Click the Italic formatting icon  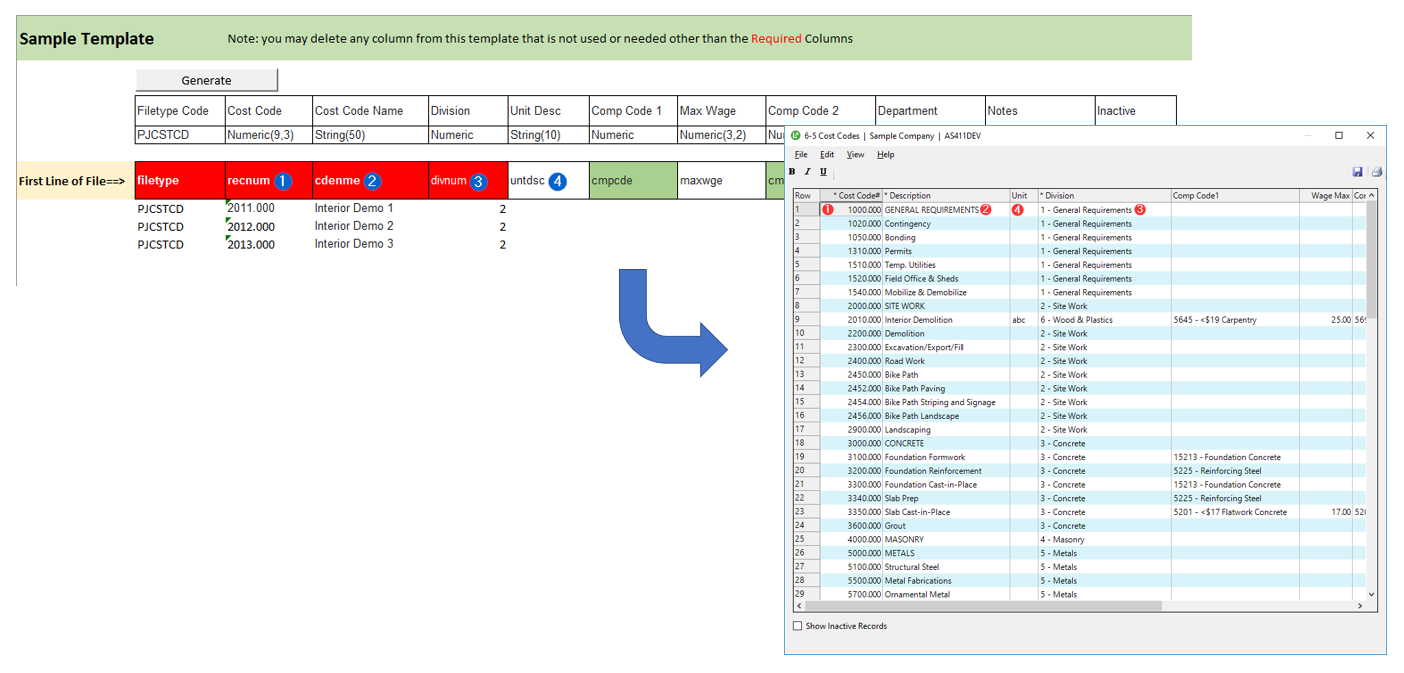(x=807, y=172)
